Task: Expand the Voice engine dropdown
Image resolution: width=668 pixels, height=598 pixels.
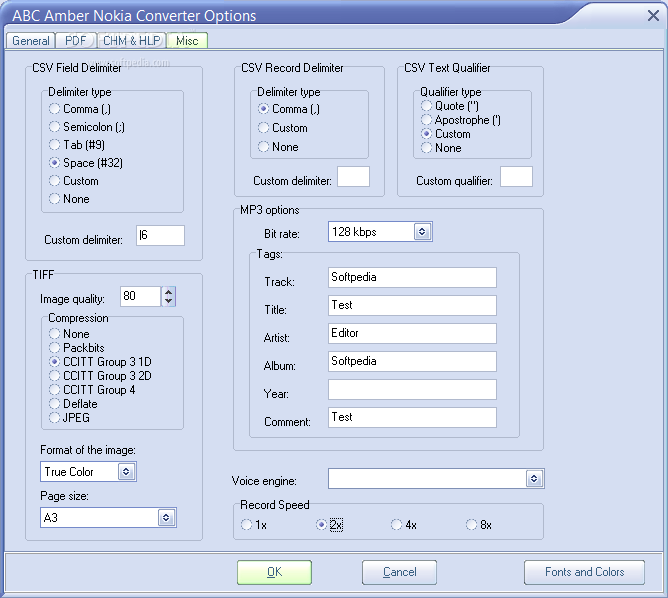Action: [534, 479]
